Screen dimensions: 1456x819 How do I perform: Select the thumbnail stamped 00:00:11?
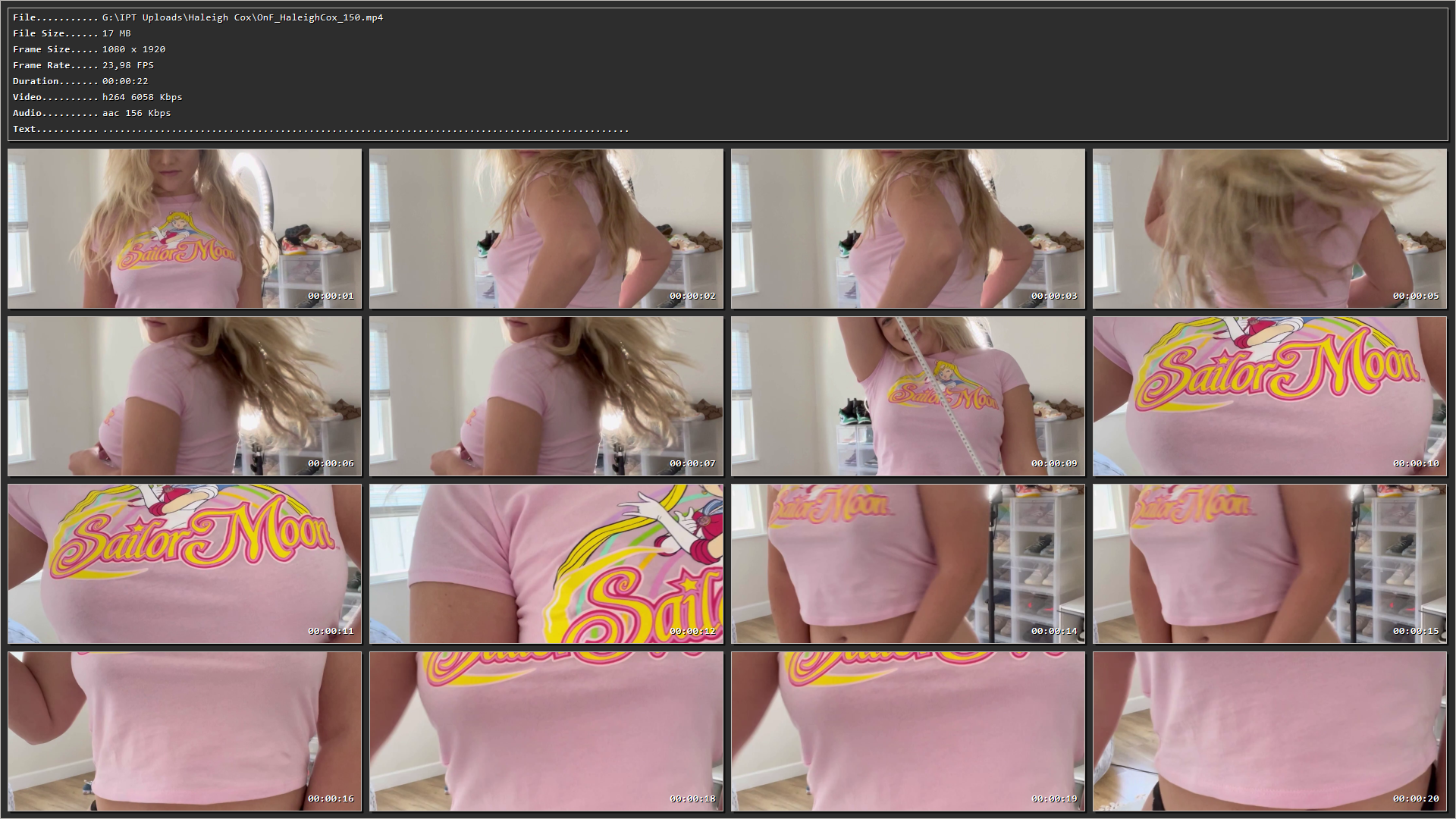[x=184, y=563]
